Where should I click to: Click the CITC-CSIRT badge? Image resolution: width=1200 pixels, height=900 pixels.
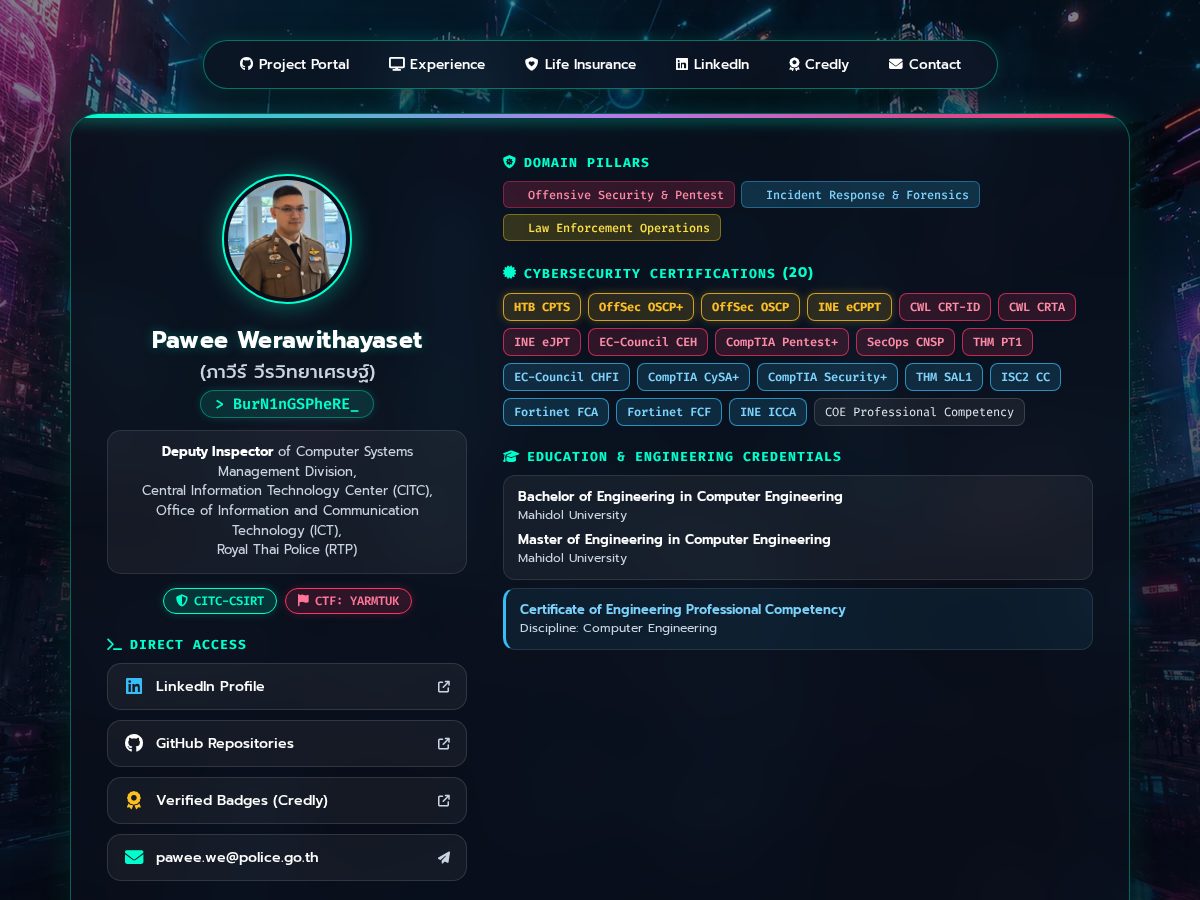[220, 601]
